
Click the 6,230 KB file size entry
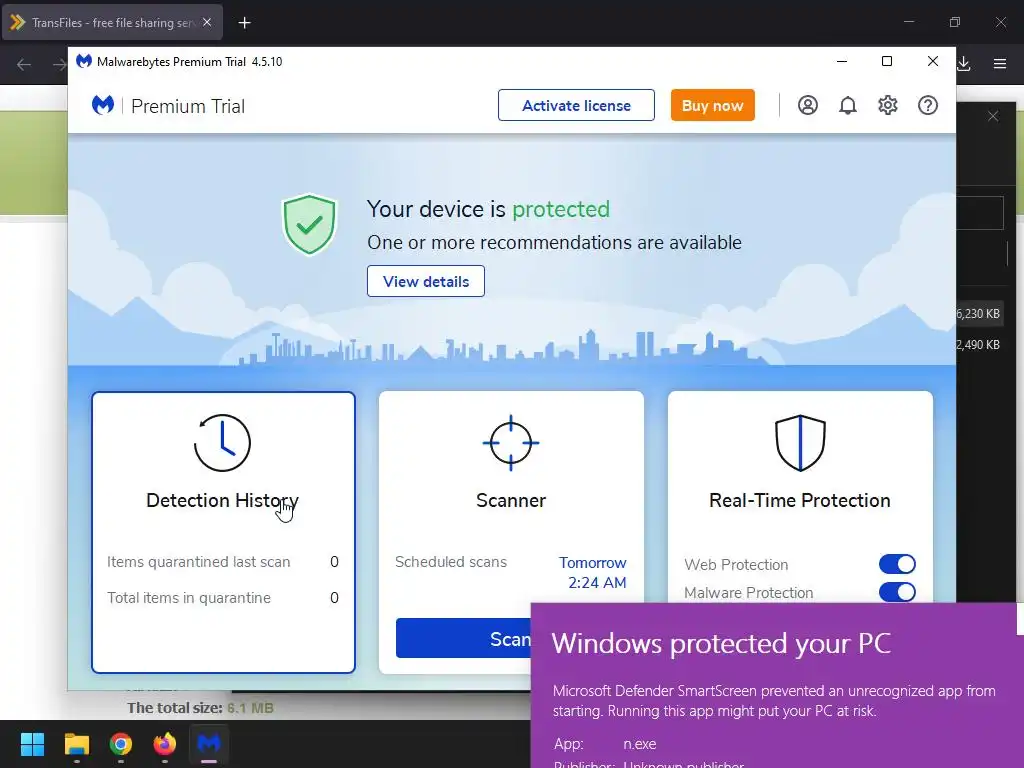(x=978, y=313)
